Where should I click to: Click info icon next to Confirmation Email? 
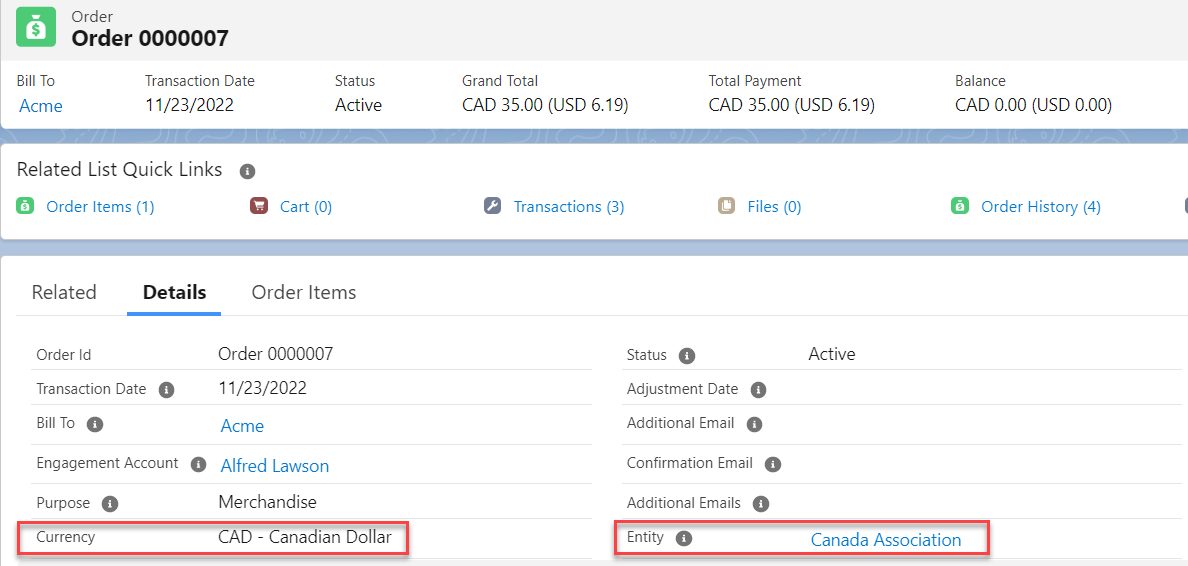point(773,464)
